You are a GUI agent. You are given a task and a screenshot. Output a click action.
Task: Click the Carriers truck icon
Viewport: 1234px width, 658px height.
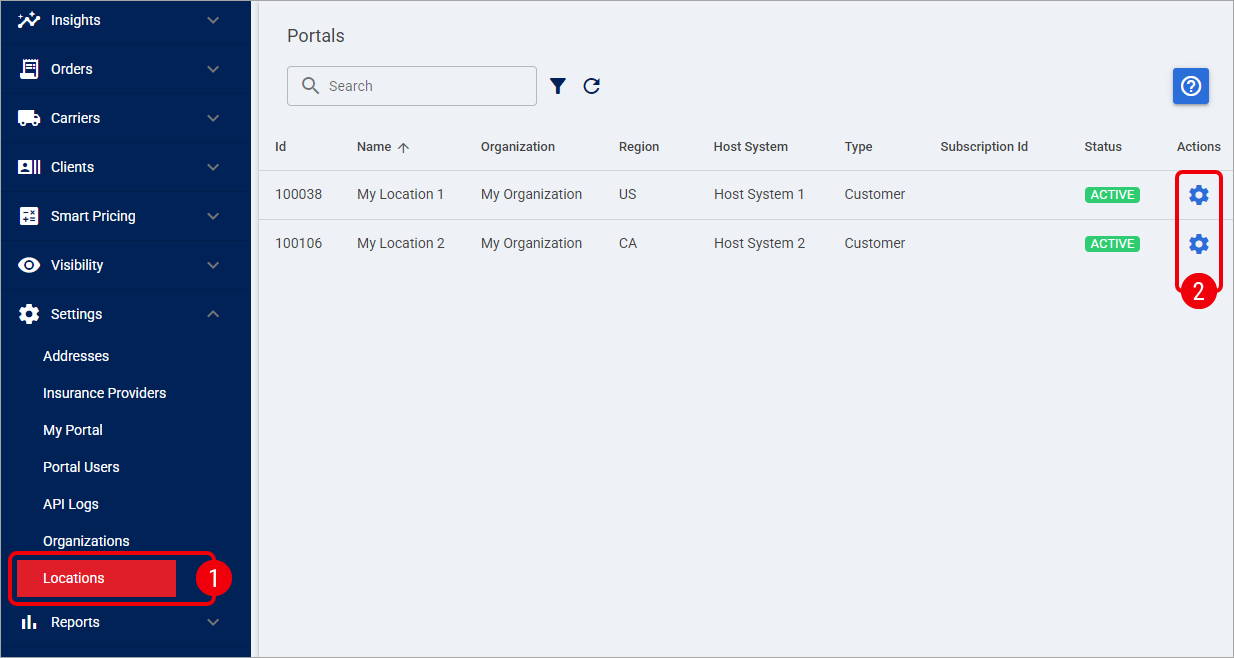coord(29,118)
